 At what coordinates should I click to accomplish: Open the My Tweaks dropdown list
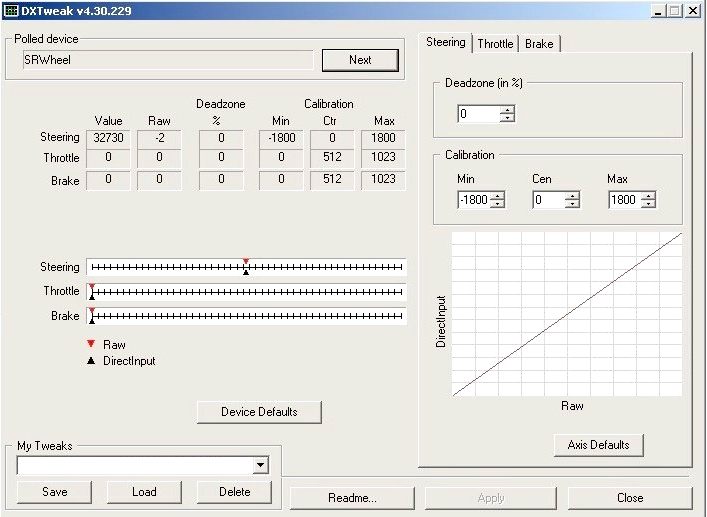pyautogui.click(x=260, y=465)
